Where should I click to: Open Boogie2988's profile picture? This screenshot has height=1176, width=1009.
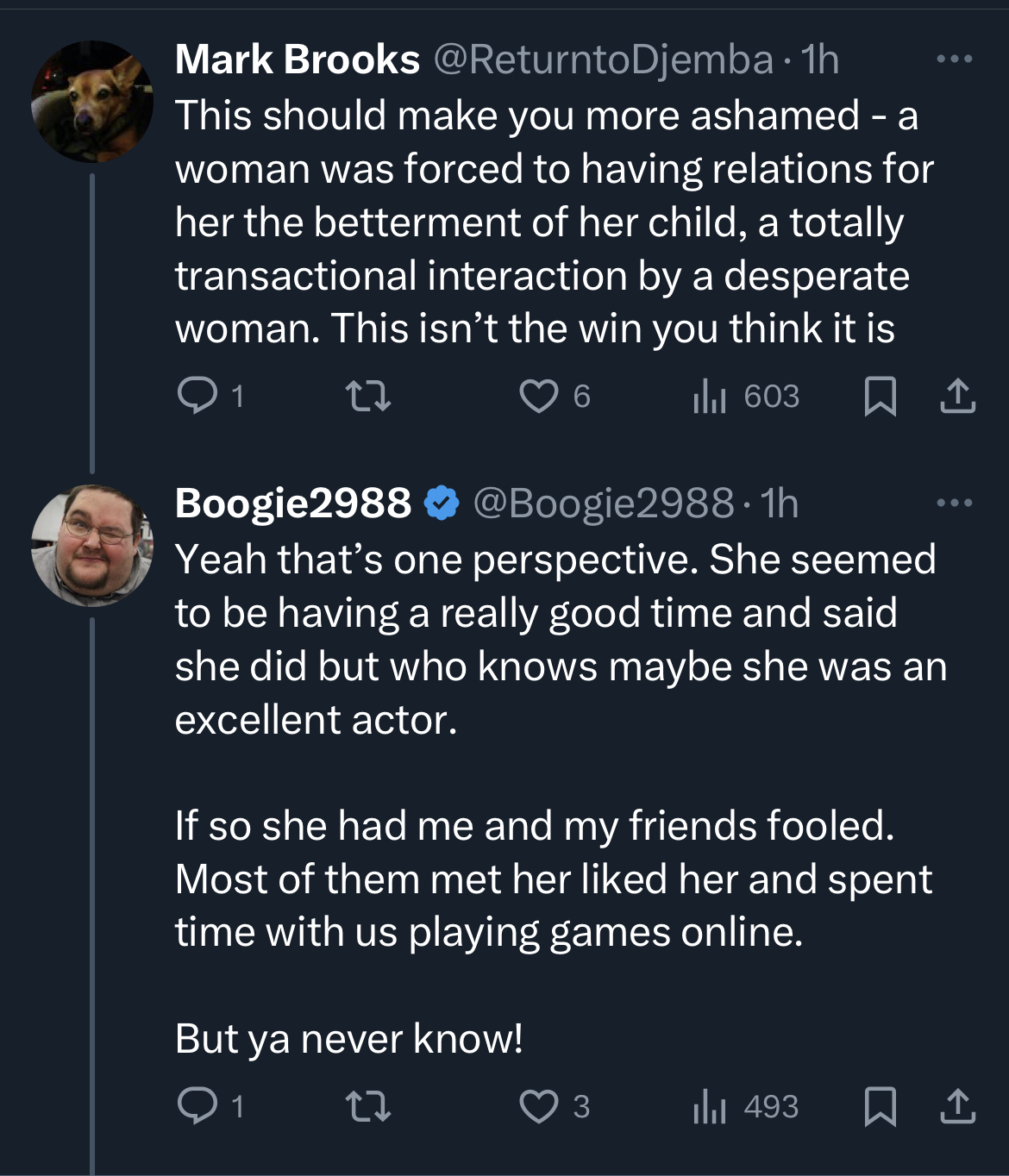pyautogui.click(x=92, y=545)
